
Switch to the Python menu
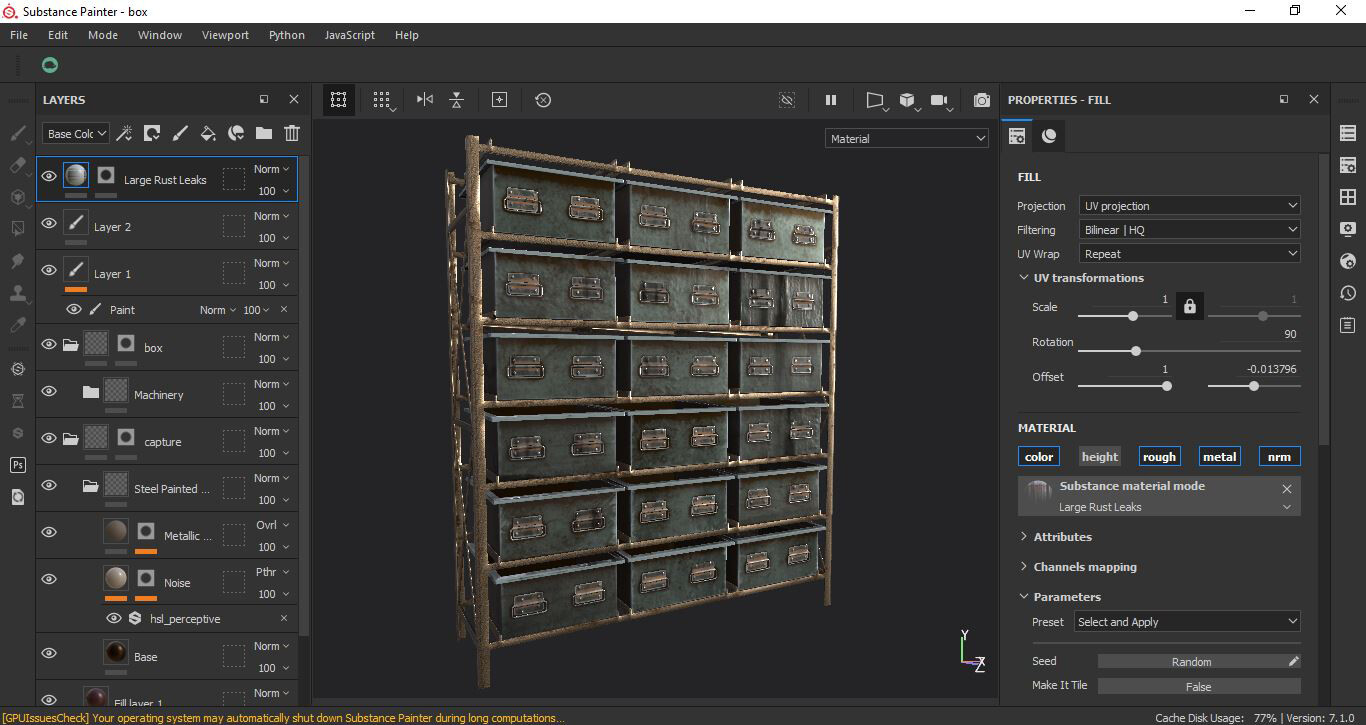[x=287, y=34]
